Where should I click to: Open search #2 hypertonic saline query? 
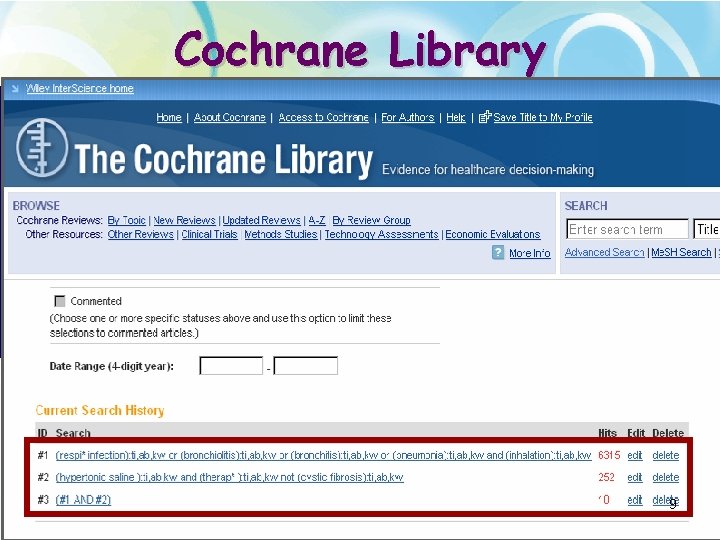coord(230,477)
